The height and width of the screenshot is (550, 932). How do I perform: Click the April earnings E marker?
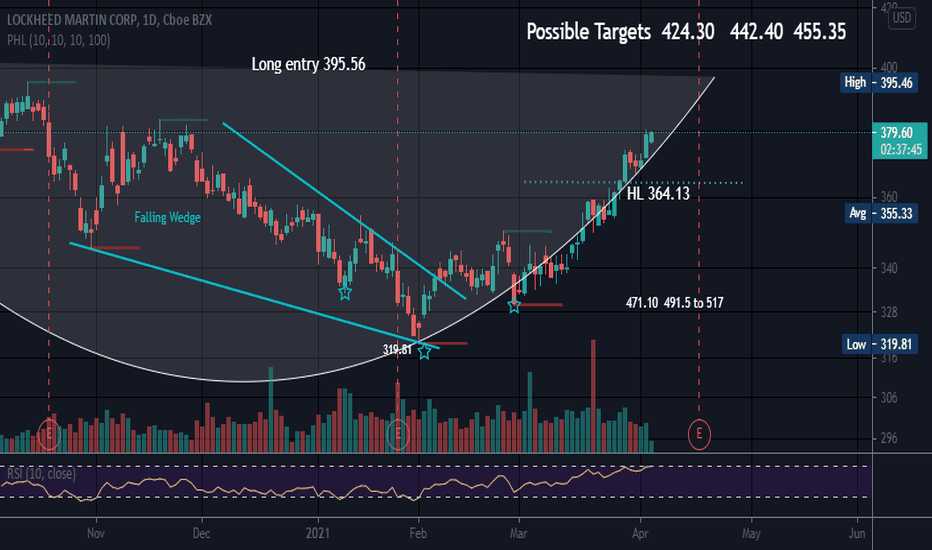[x=699, y=434]
